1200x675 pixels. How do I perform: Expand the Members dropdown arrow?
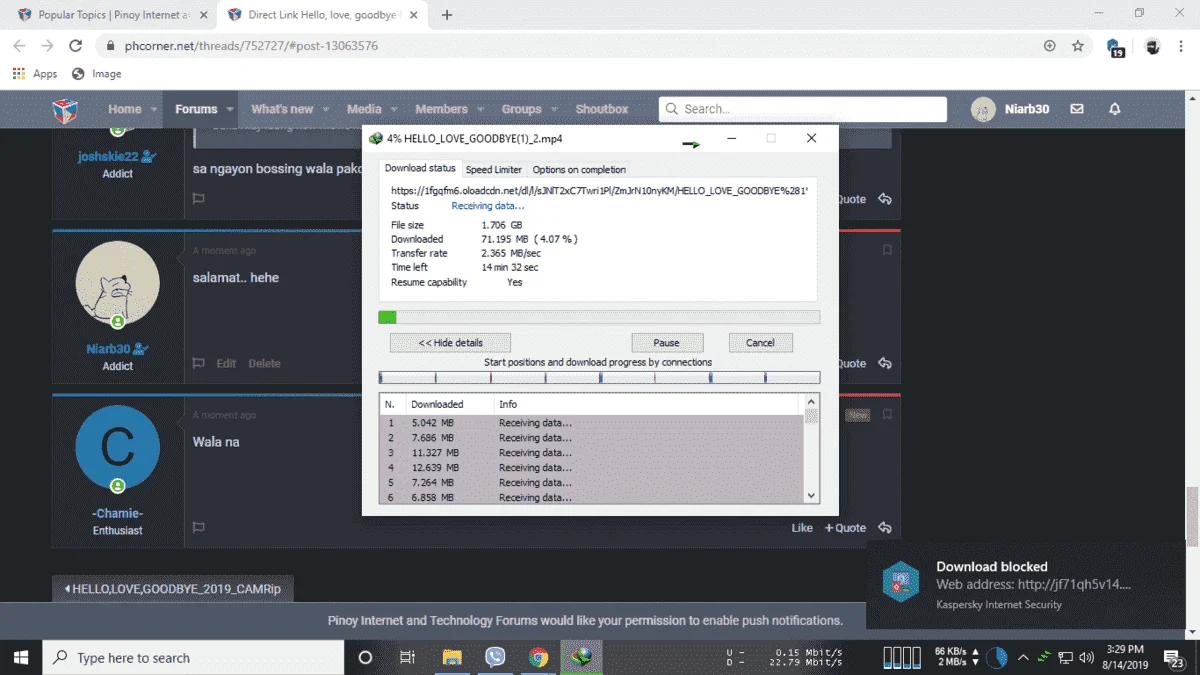479,109
